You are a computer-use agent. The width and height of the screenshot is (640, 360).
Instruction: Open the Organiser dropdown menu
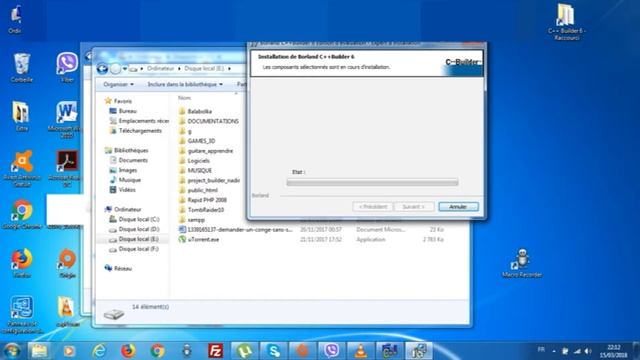[x=118, y=84]
